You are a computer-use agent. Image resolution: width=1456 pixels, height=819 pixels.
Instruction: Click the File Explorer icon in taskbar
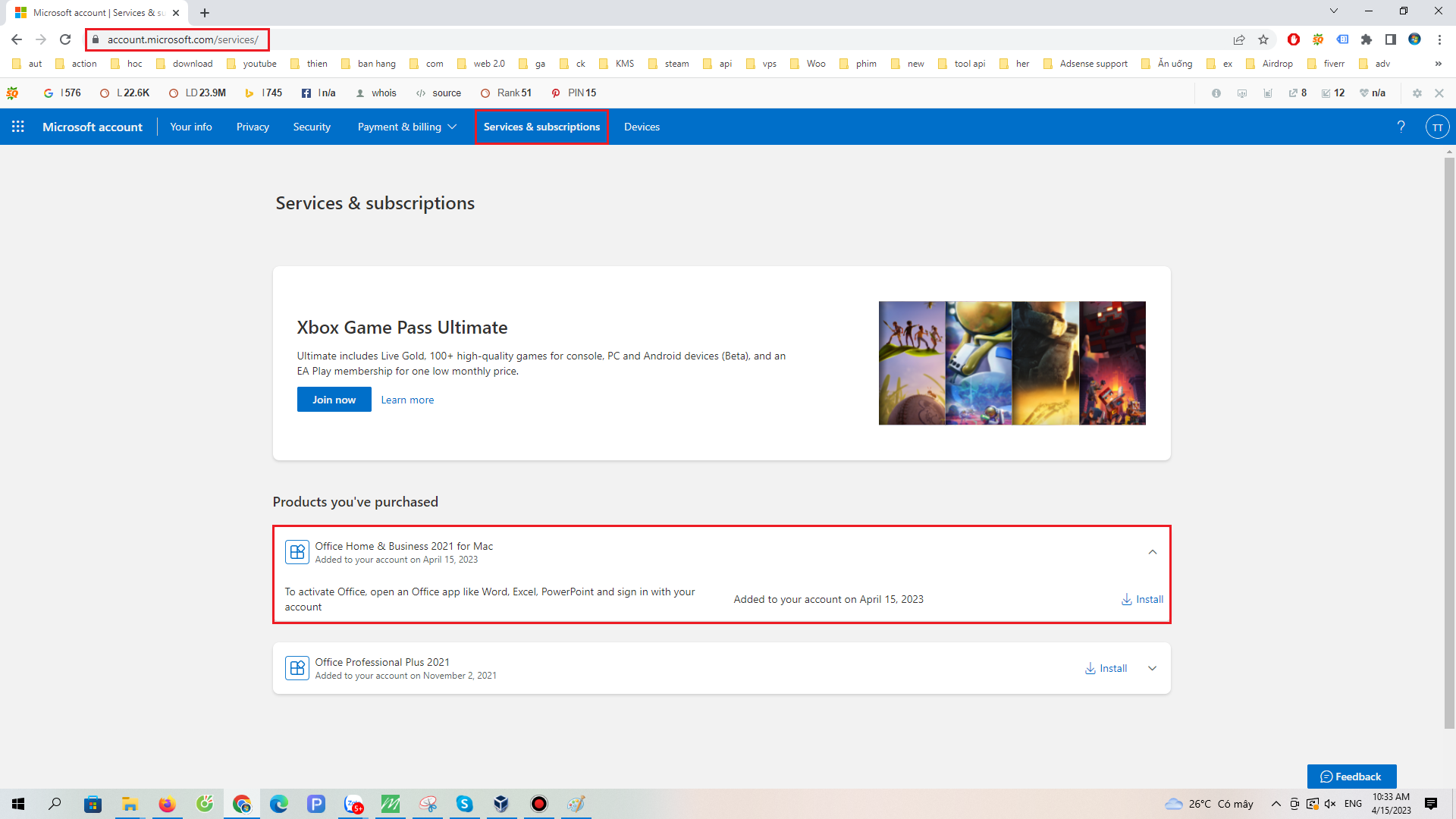coord(128,803)
